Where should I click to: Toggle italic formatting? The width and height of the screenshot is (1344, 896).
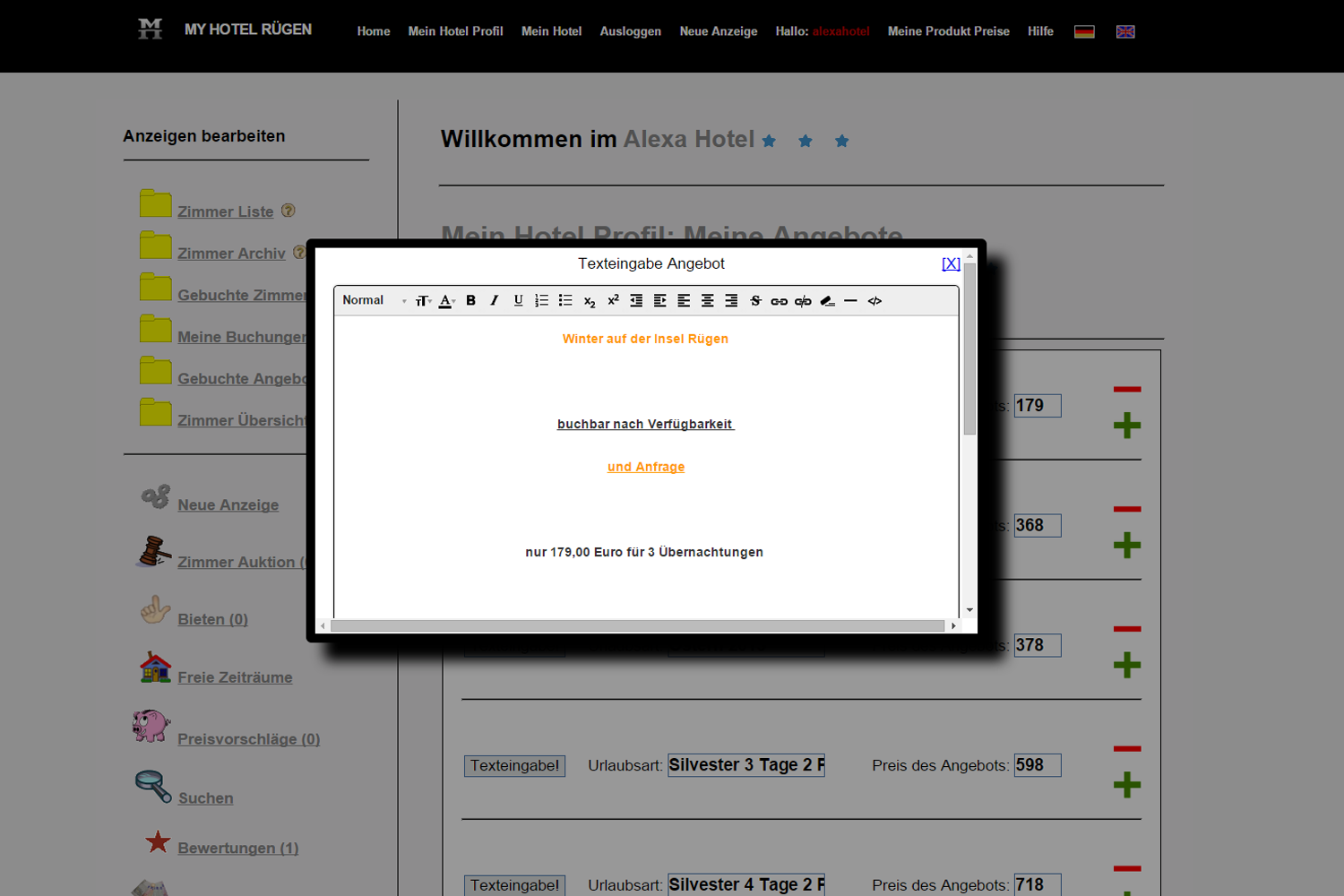[494, 301]
